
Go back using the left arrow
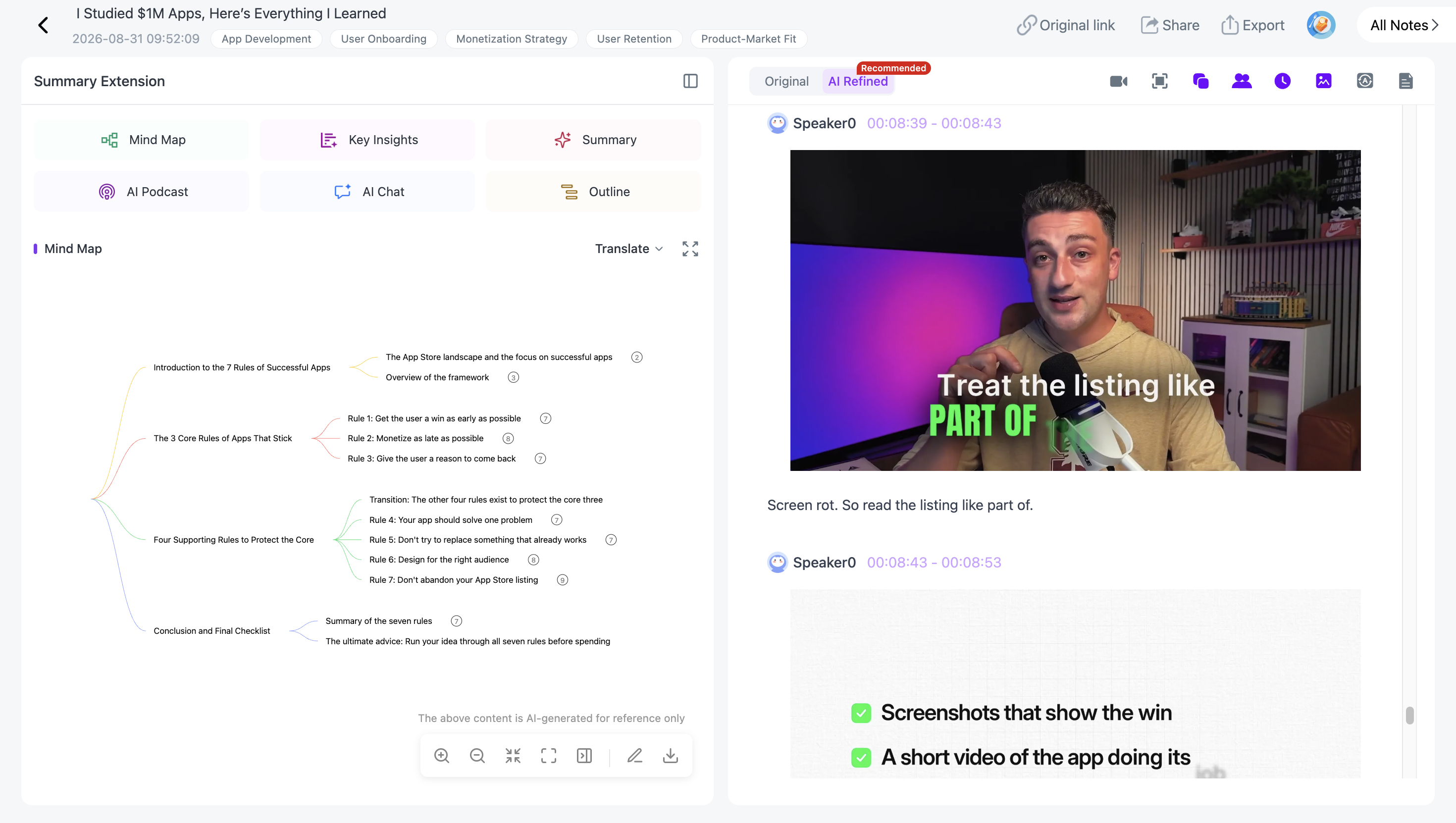[43, 25]
